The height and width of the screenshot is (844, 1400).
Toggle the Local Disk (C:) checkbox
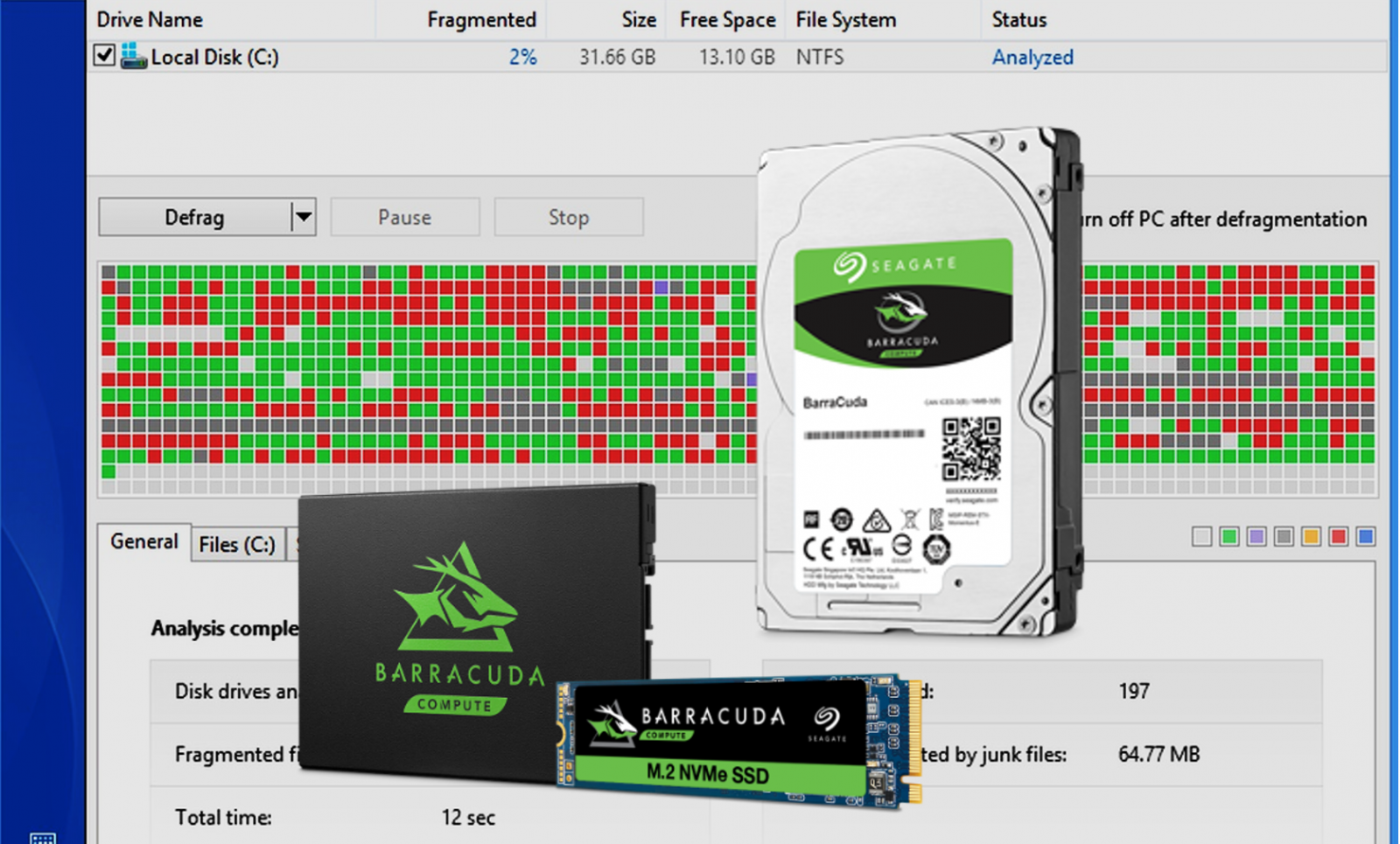(x=104, y=56)
